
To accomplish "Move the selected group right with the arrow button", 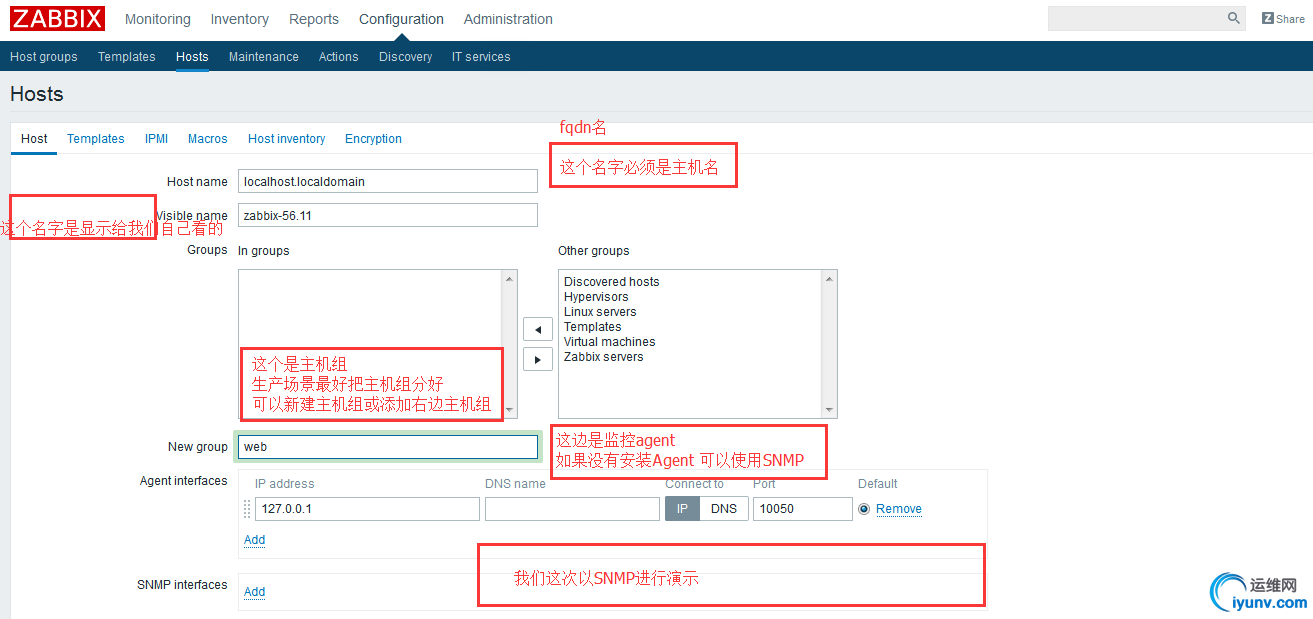I will point(538,359).
